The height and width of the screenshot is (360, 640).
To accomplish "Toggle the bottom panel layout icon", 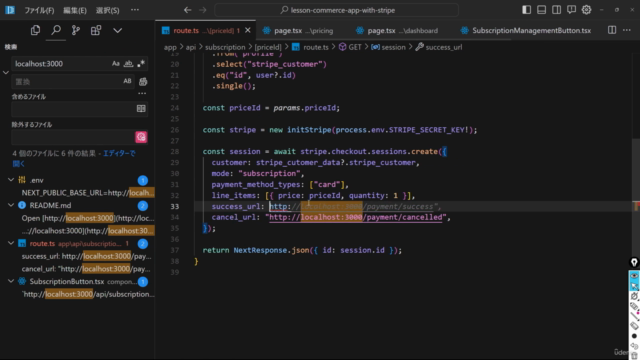I will click(x=541, y=10).
